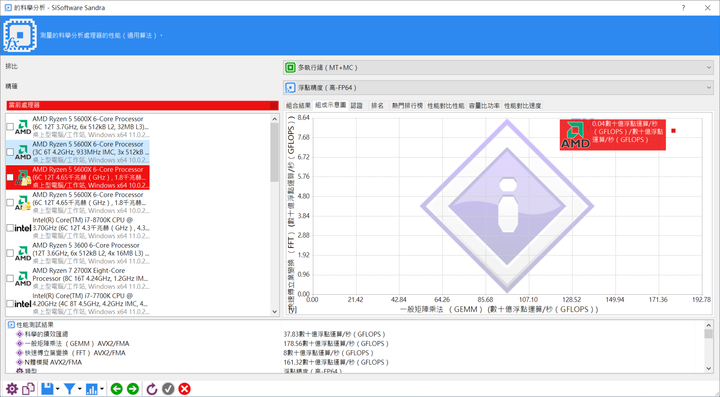This screenshot has height=397, width=720.
Task: Open the 浮點精度 (高-FP64) dropdown
Action: [x=499, y=87]
